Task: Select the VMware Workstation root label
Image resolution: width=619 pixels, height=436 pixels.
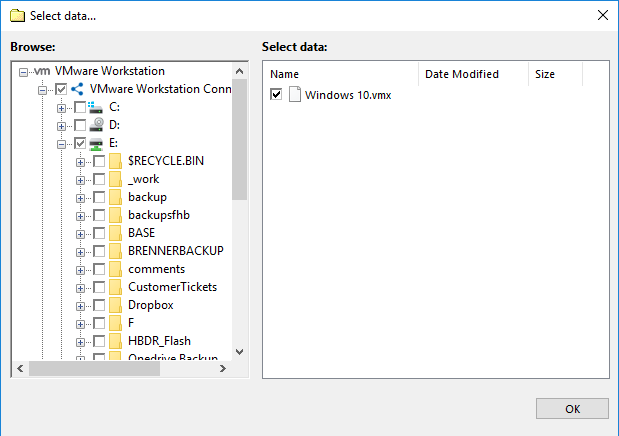Action: [x=110, y=71]
